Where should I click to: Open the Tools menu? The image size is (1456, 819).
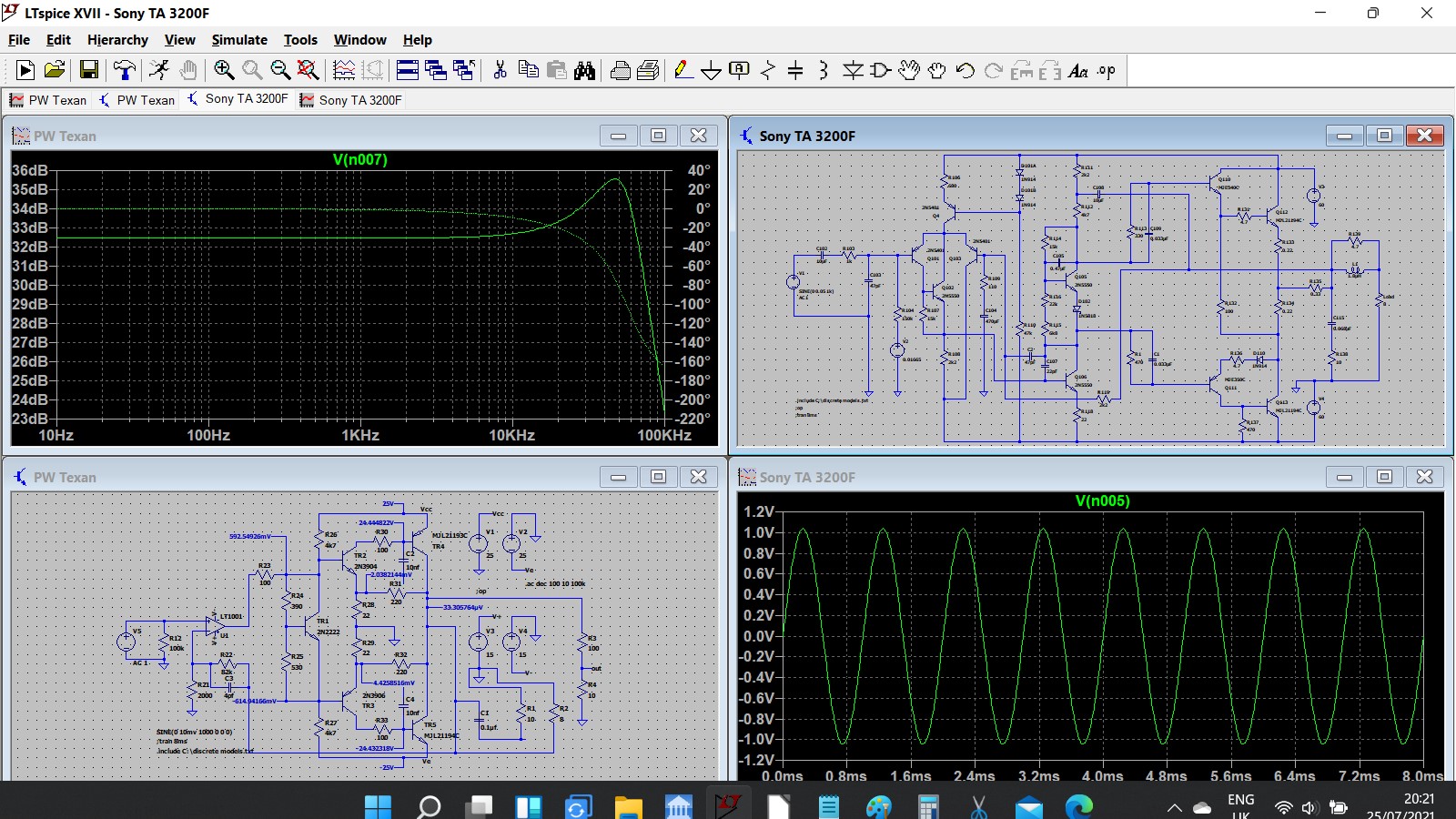click(300, 39)
